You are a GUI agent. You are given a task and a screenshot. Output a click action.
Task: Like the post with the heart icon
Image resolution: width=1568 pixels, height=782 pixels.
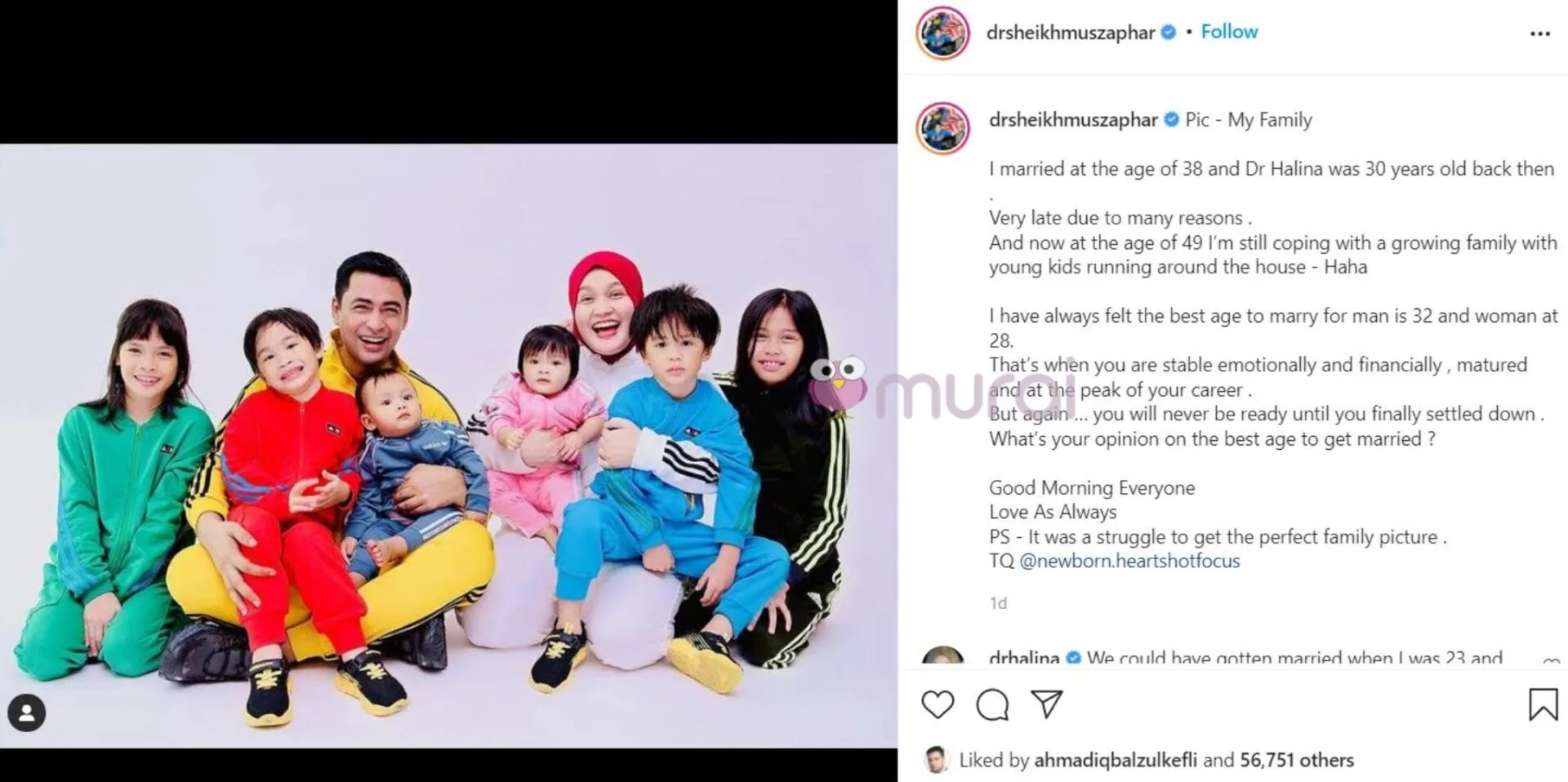pyautogui.click(x=937, y=704)
